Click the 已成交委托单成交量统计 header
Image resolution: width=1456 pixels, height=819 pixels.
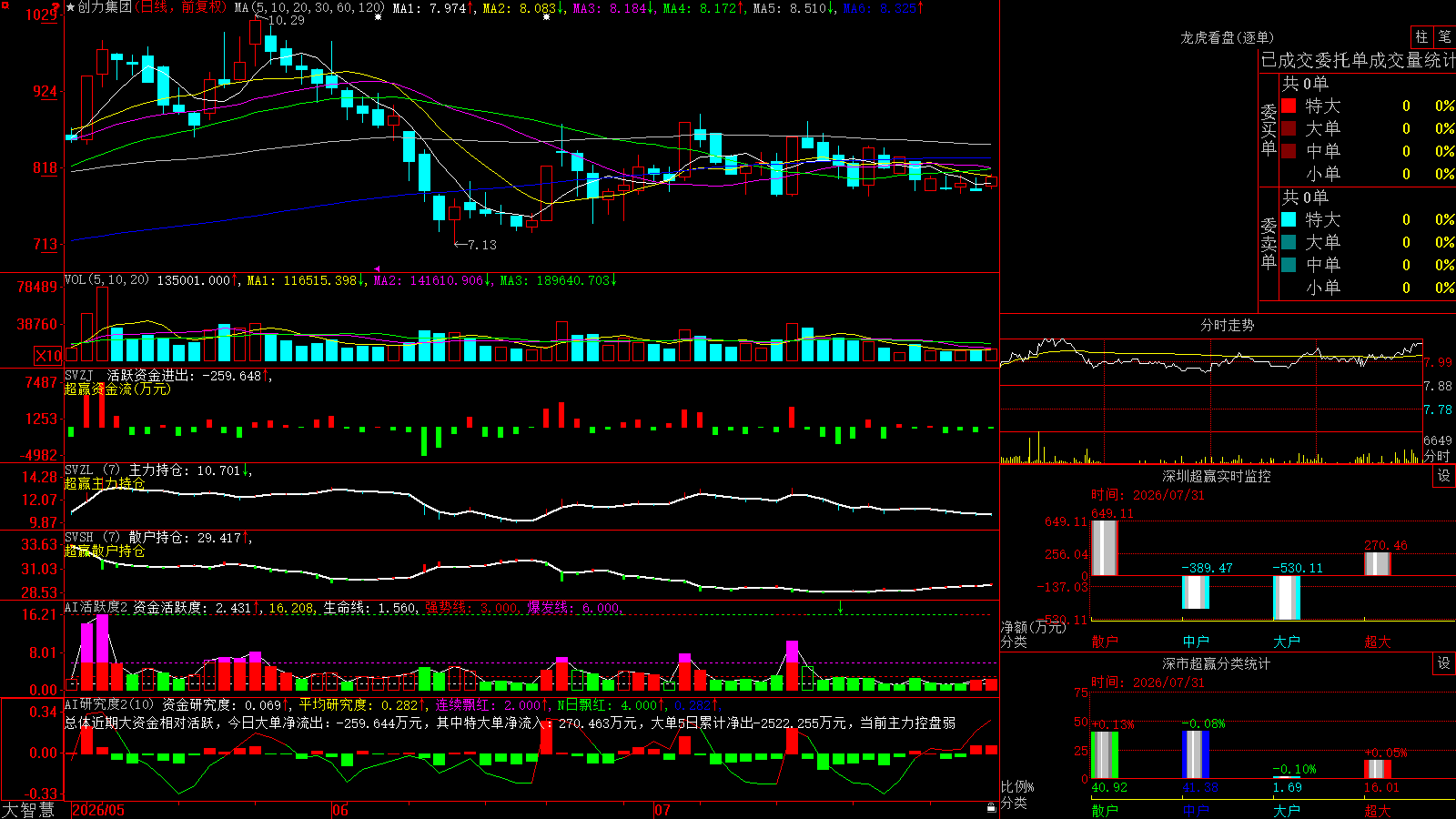1358,60
